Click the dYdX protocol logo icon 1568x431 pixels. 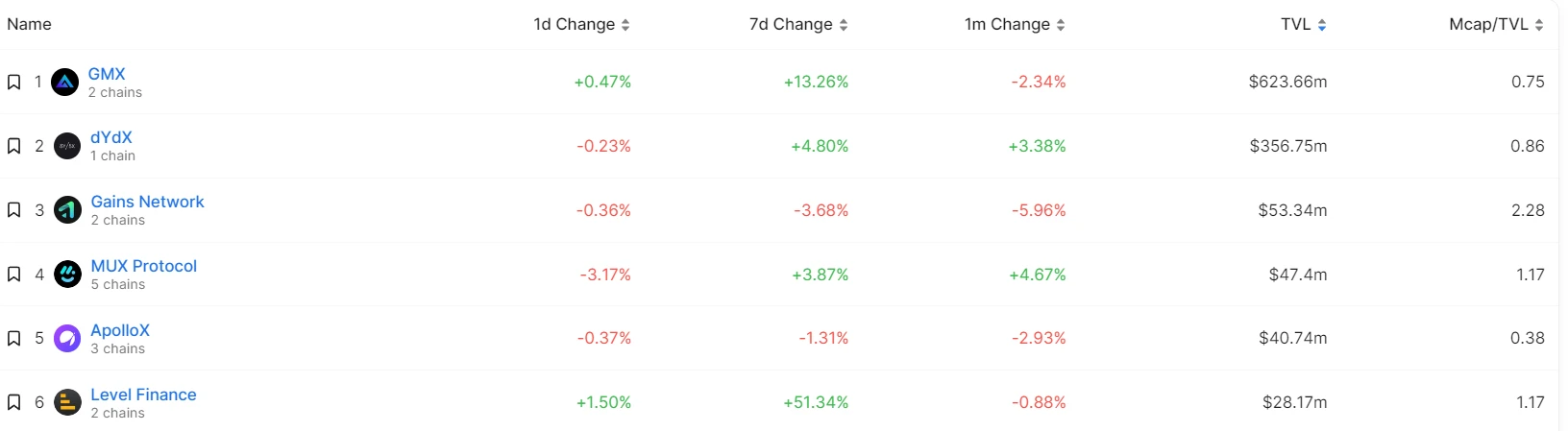67,146
